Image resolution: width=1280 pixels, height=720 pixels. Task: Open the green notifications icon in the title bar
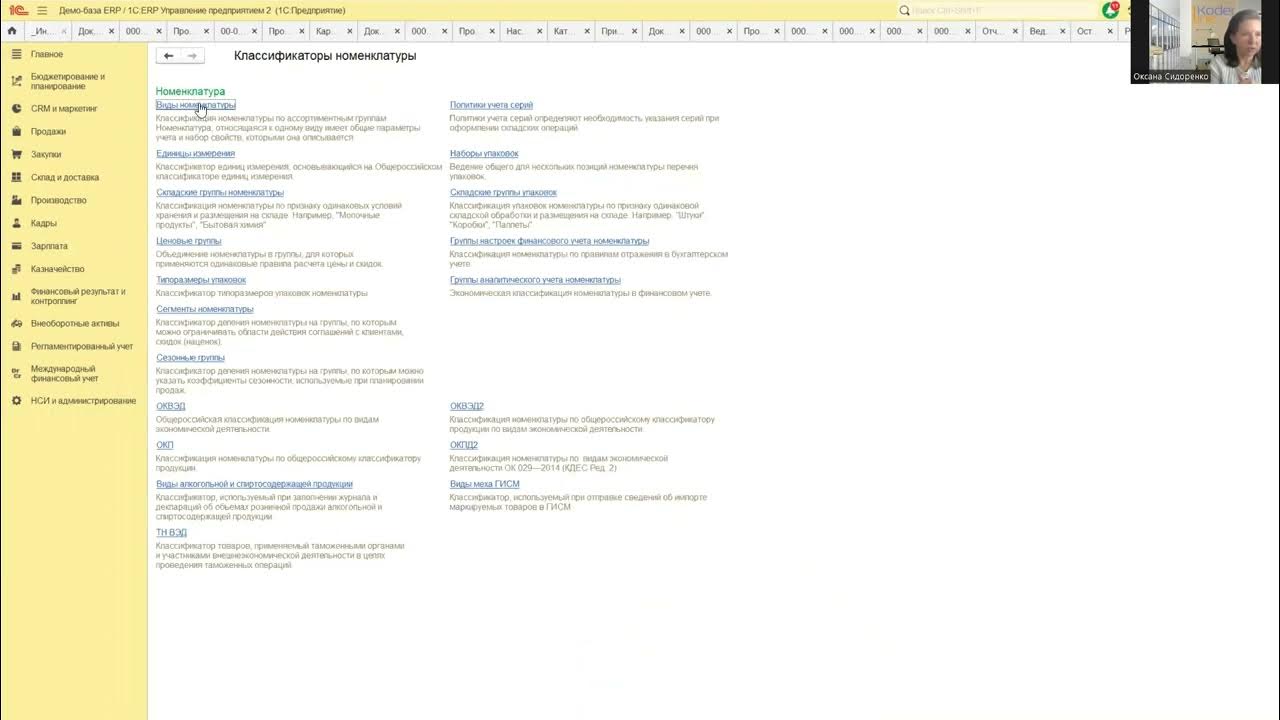[1110, 10]
